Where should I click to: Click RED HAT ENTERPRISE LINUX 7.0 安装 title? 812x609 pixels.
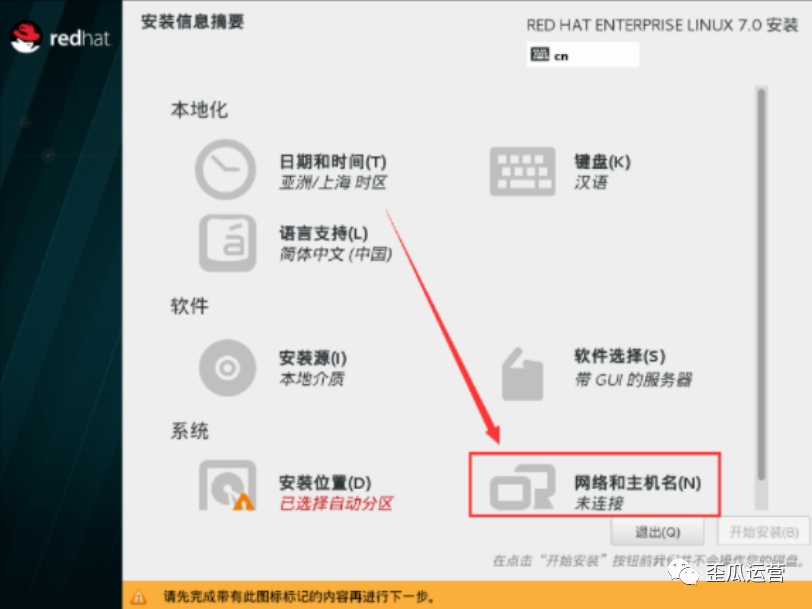coord(662,25)
